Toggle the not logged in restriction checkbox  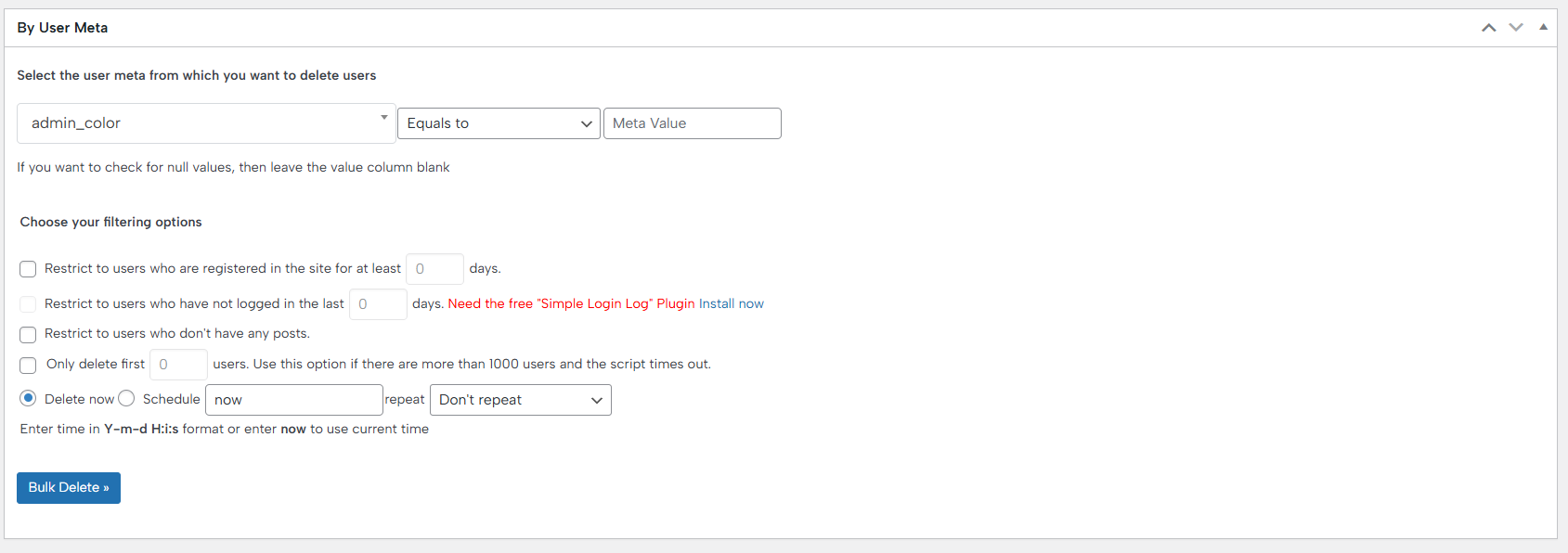tap(28, 304)
